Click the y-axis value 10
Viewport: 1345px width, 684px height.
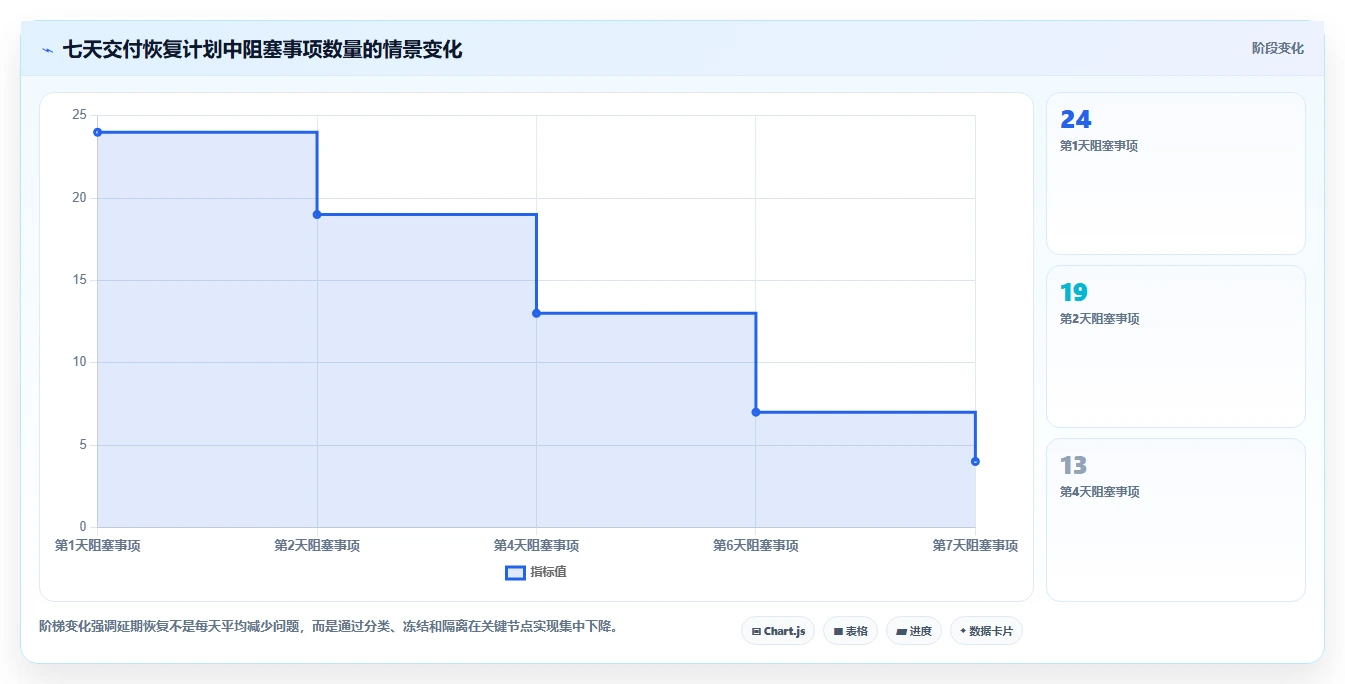80,362
